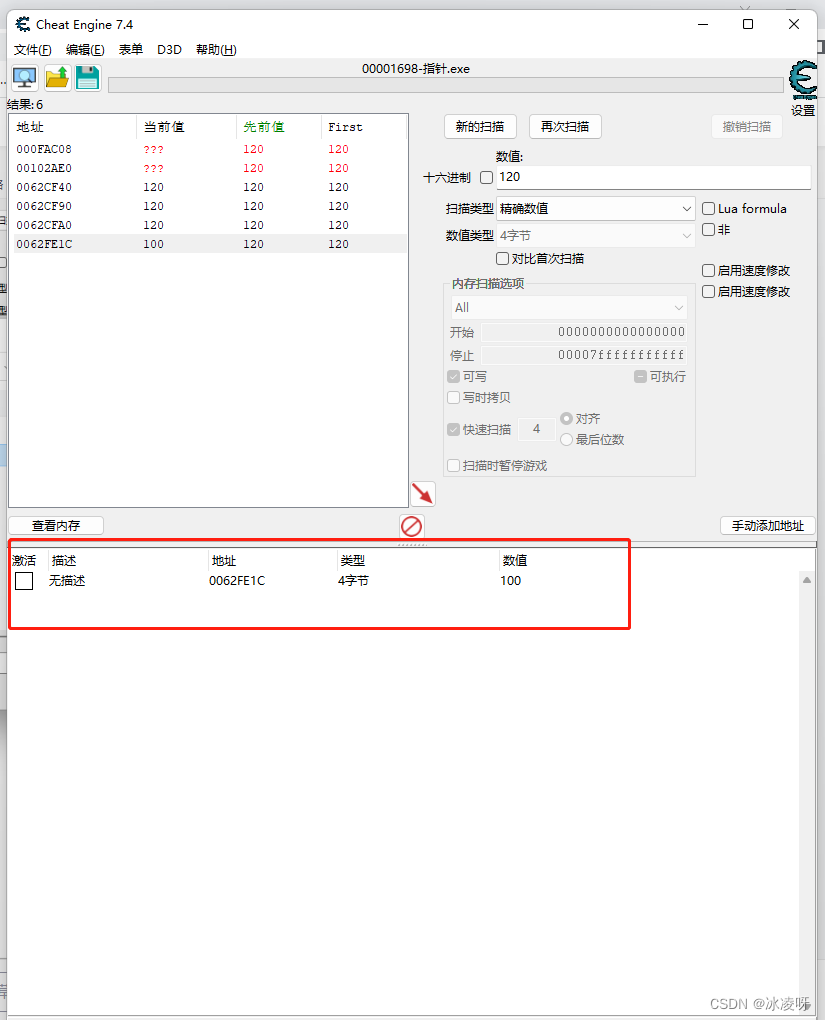Click the First column header
825x1020 pixels.
pyautogui.click(x=364, y=127)
